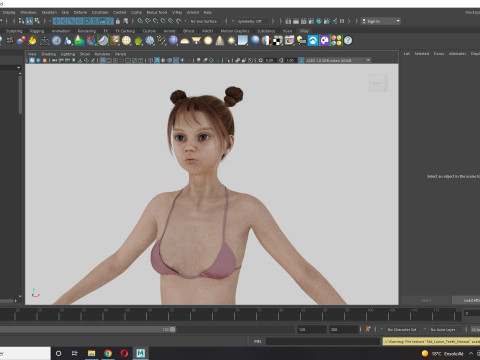Open the V-Ray menu
Screen dimensions: 480x360
click(x=177, y=12)
